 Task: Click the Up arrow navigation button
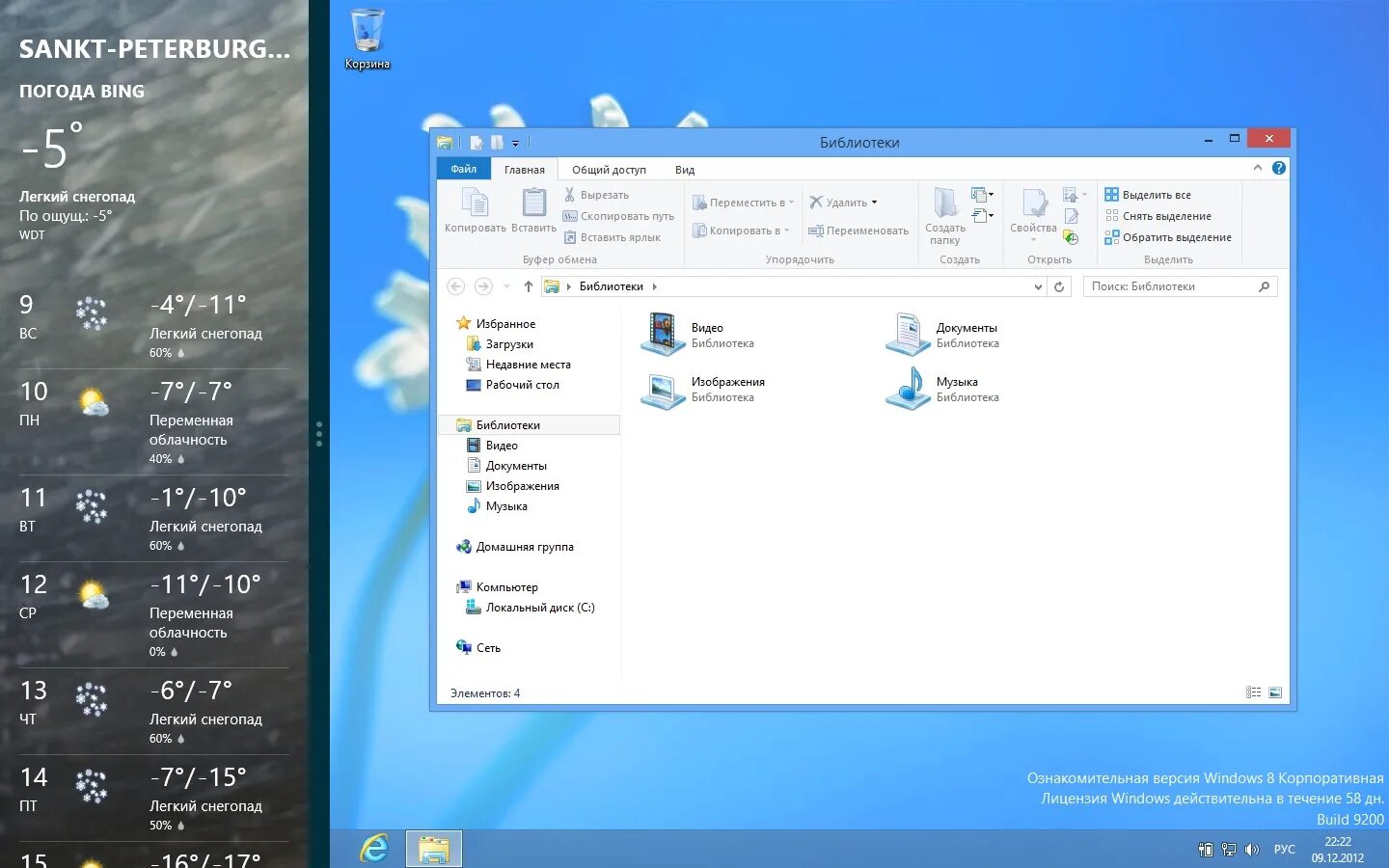(x=529, y=286)
